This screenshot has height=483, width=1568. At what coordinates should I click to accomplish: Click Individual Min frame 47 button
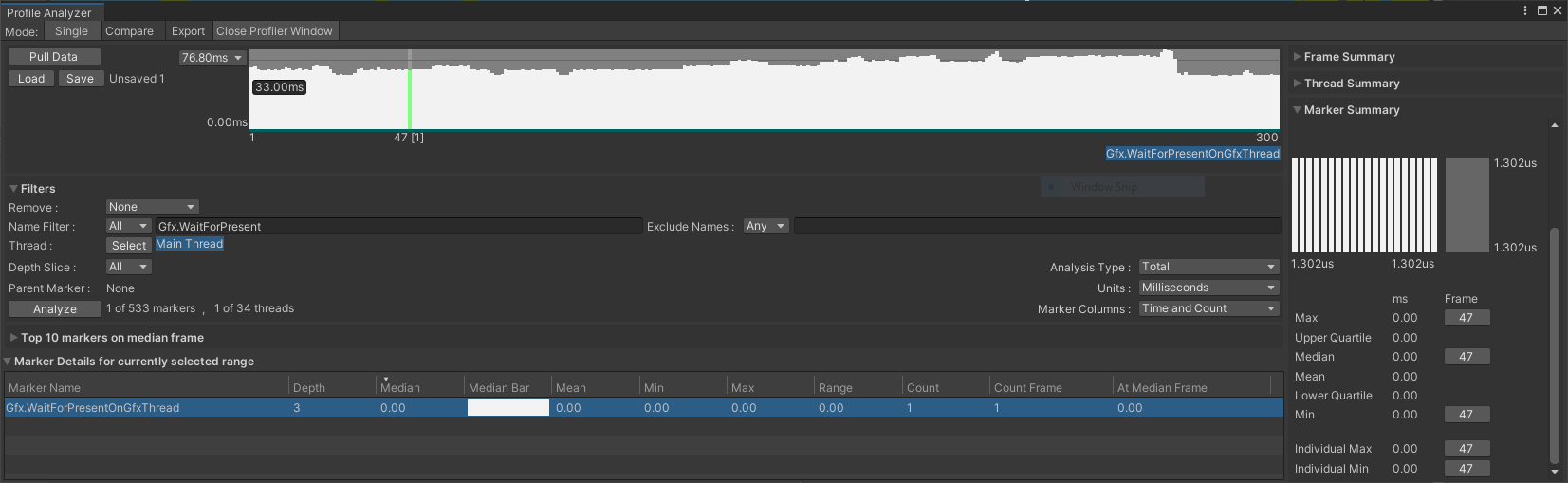[x=1467, y=469]
